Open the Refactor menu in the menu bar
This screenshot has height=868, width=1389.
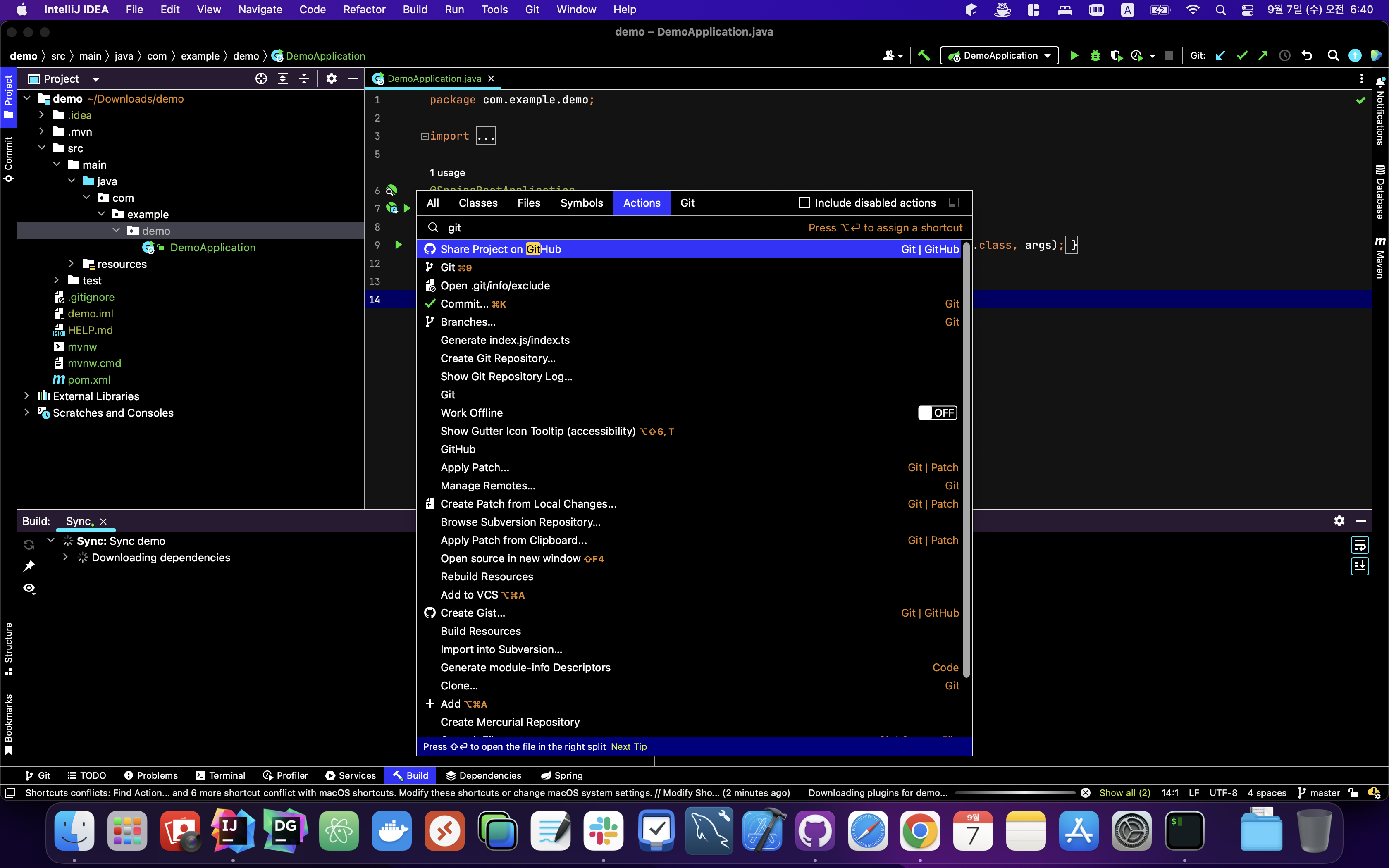364,9
